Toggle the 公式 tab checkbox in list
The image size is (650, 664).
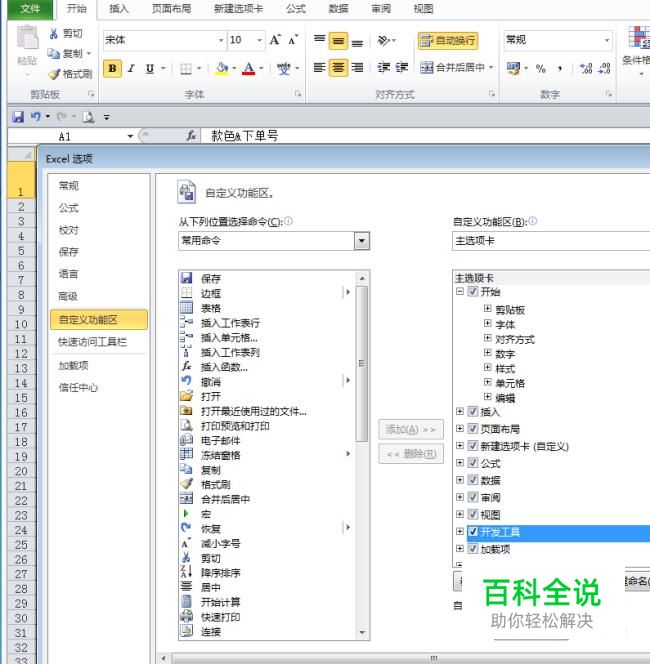tap(473, 463)
